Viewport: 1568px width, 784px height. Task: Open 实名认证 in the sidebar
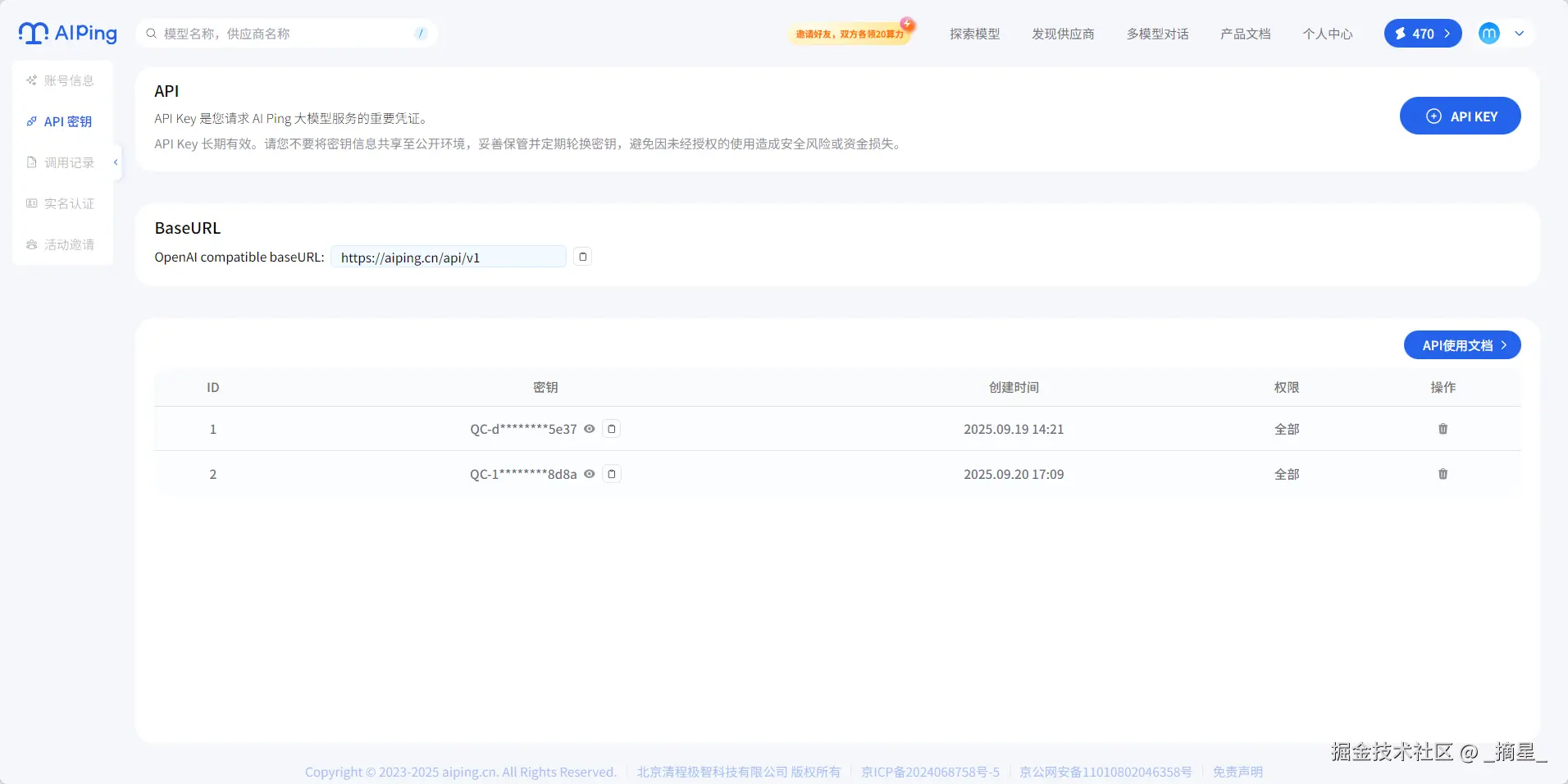(62, 203)
